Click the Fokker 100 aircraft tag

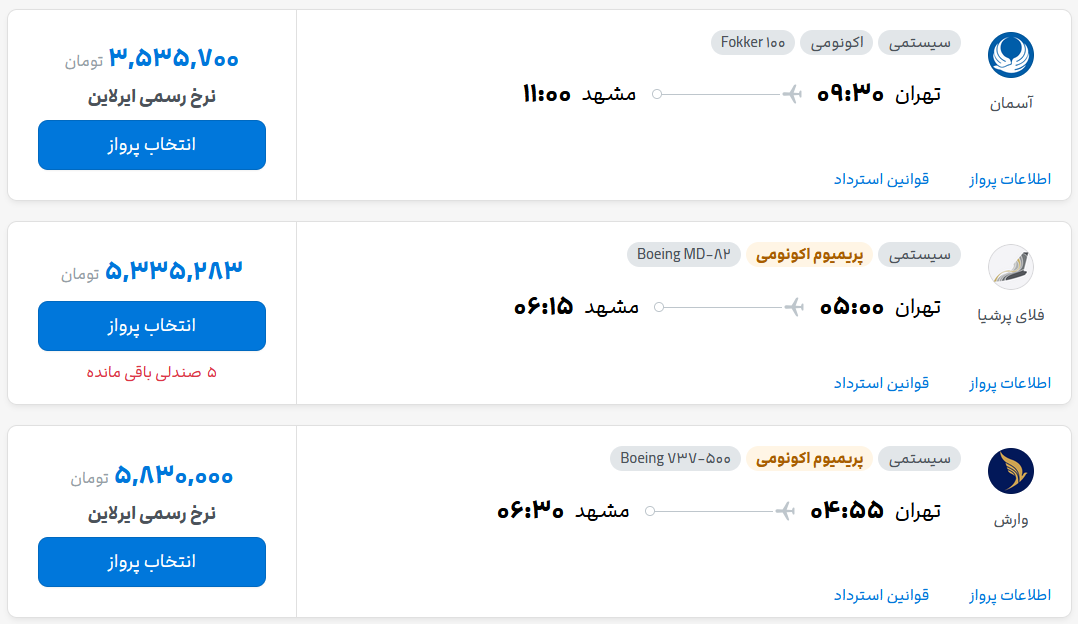753,42
